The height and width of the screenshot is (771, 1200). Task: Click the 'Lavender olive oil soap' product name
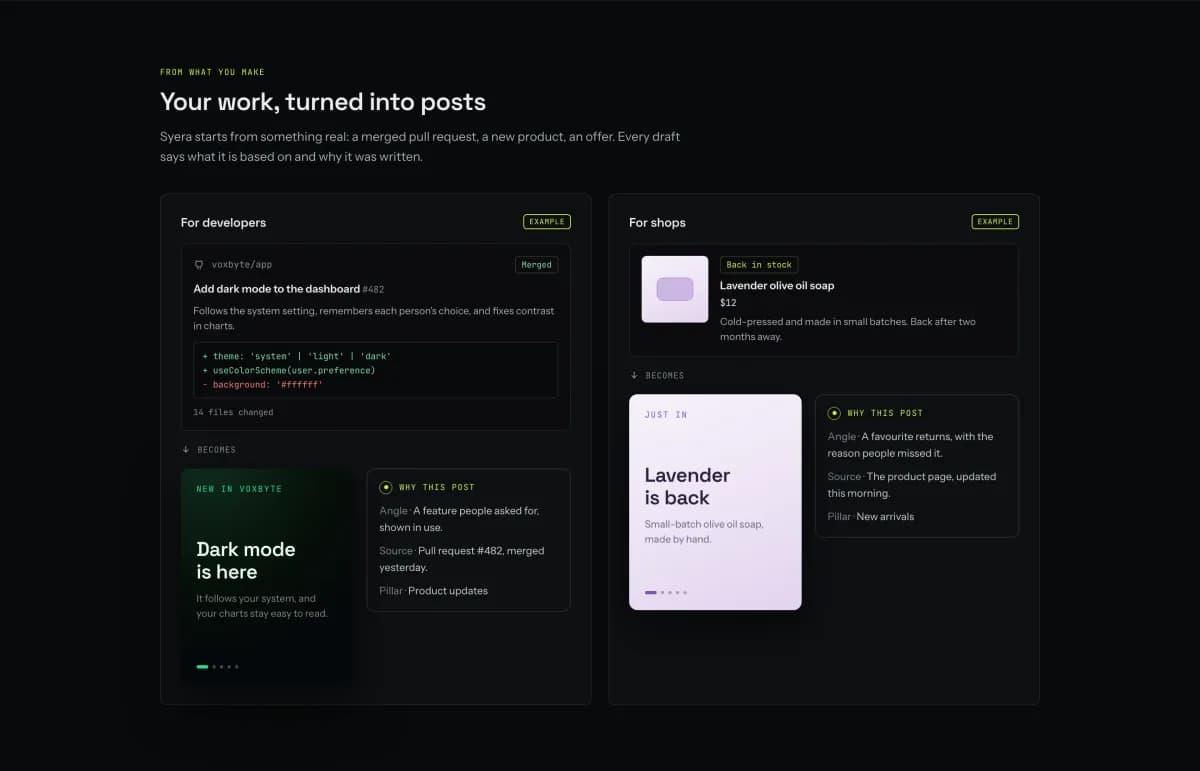[777, 286]
